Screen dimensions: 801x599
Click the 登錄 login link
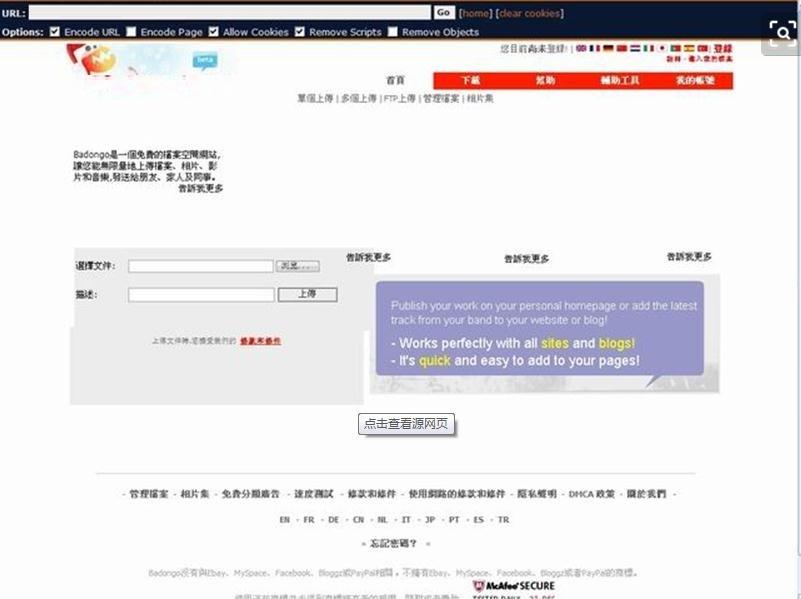click(x=723, y=49)
